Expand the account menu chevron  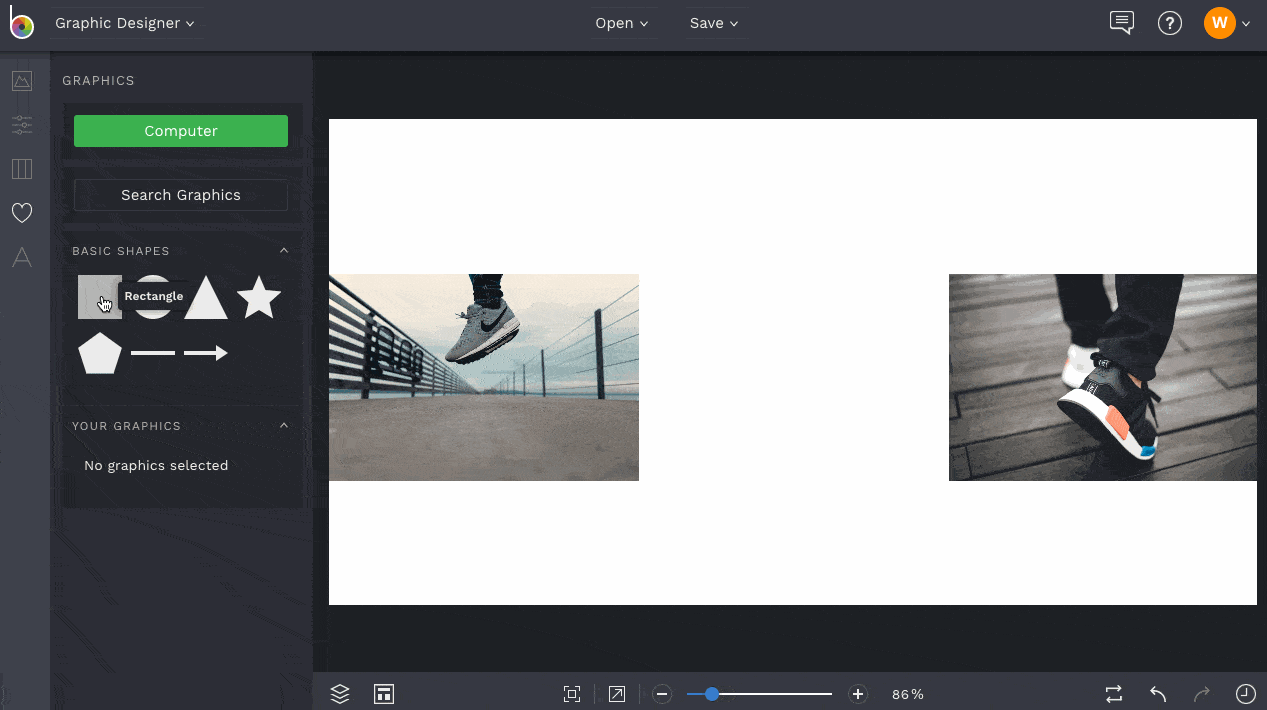(x=1246, y=24)
